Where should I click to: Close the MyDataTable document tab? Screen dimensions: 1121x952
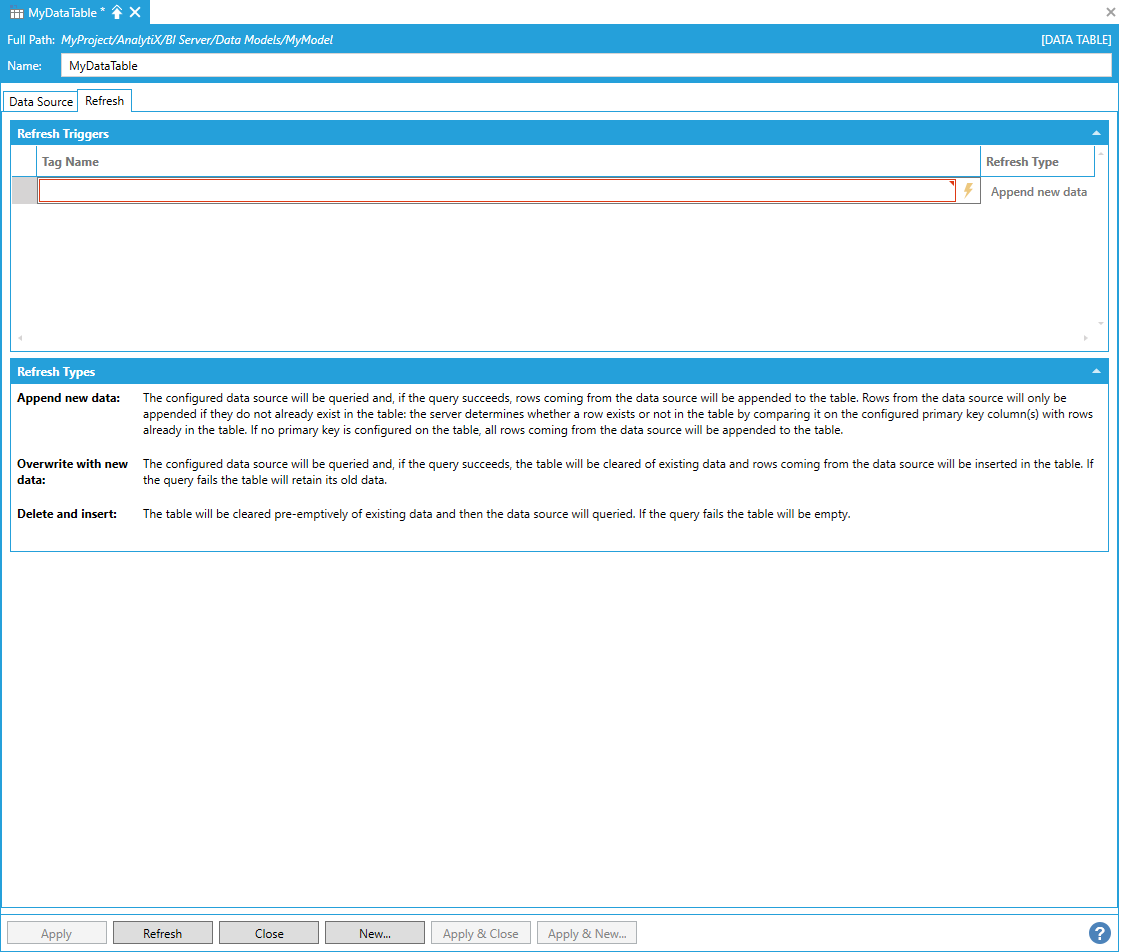pyautogui.click(x=135, y=12)
